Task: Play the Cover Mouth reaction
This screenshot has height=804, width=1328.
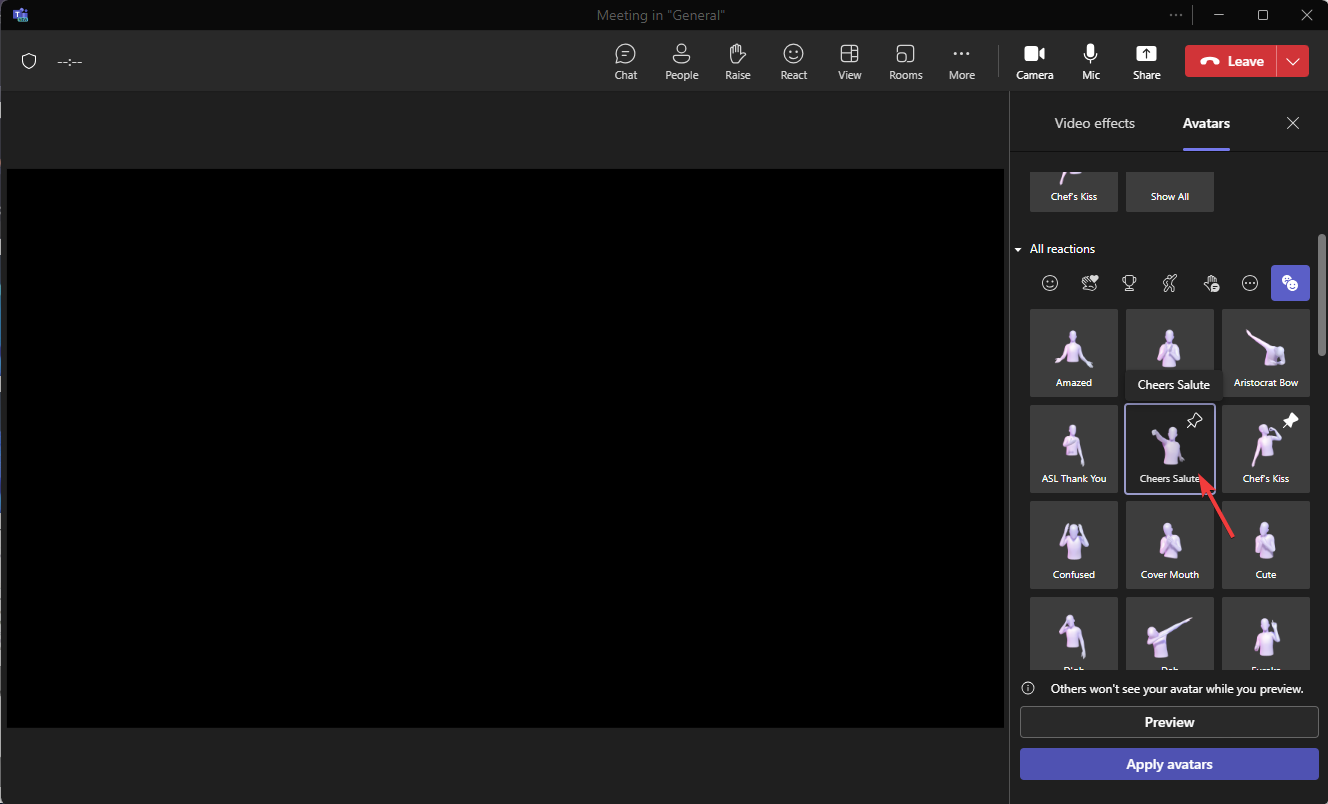Action: tap(1170, 545)
